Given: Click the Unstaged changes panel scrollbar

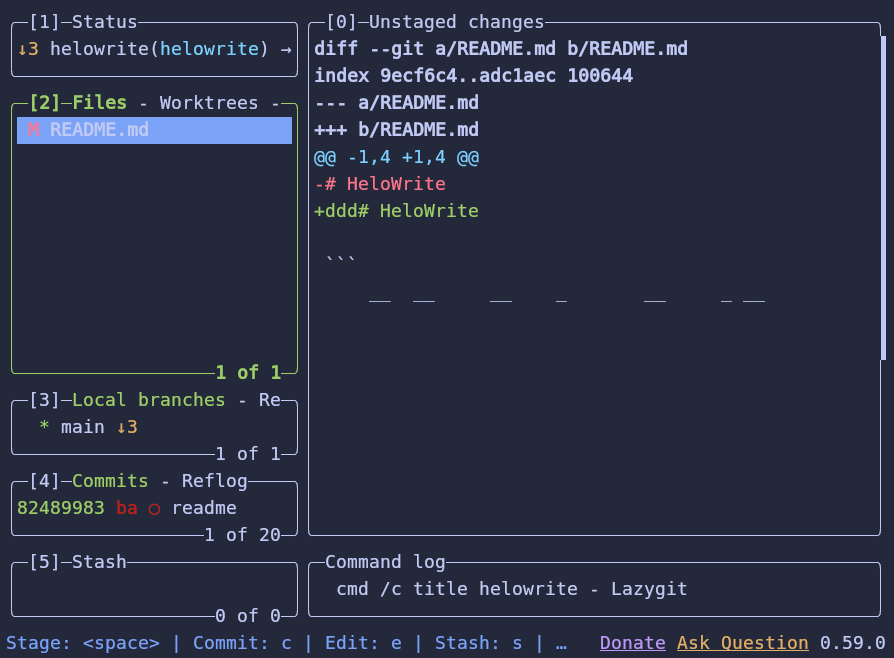Looking at the screenshot, I should [x=883, y=198].
